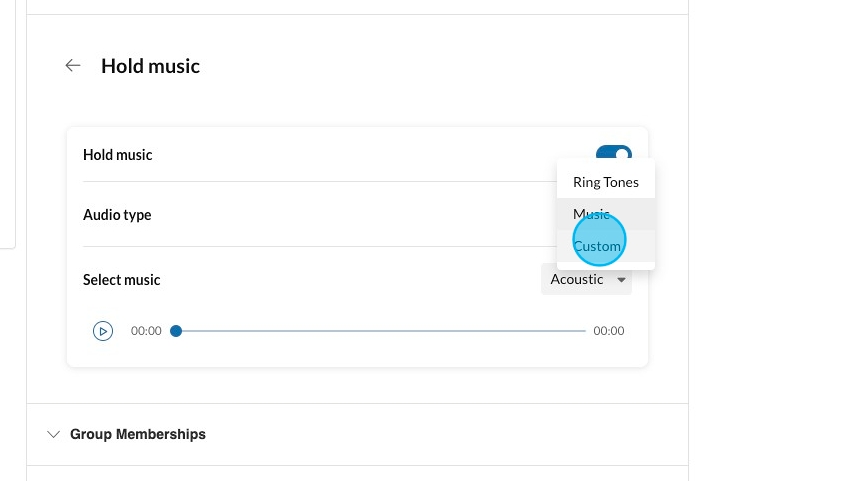860x481 pixels.
Task: Click the elapsed time label left of slider
Action: point(146,331)
